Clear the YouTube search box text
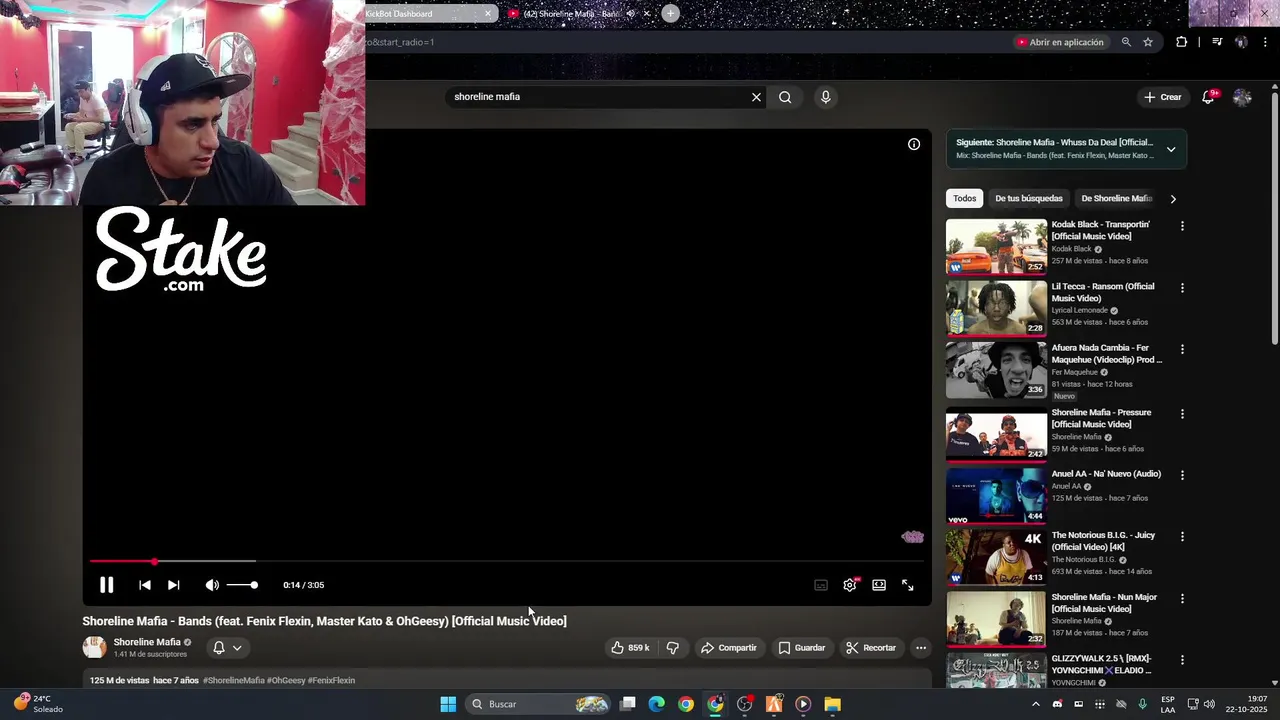 756,97
